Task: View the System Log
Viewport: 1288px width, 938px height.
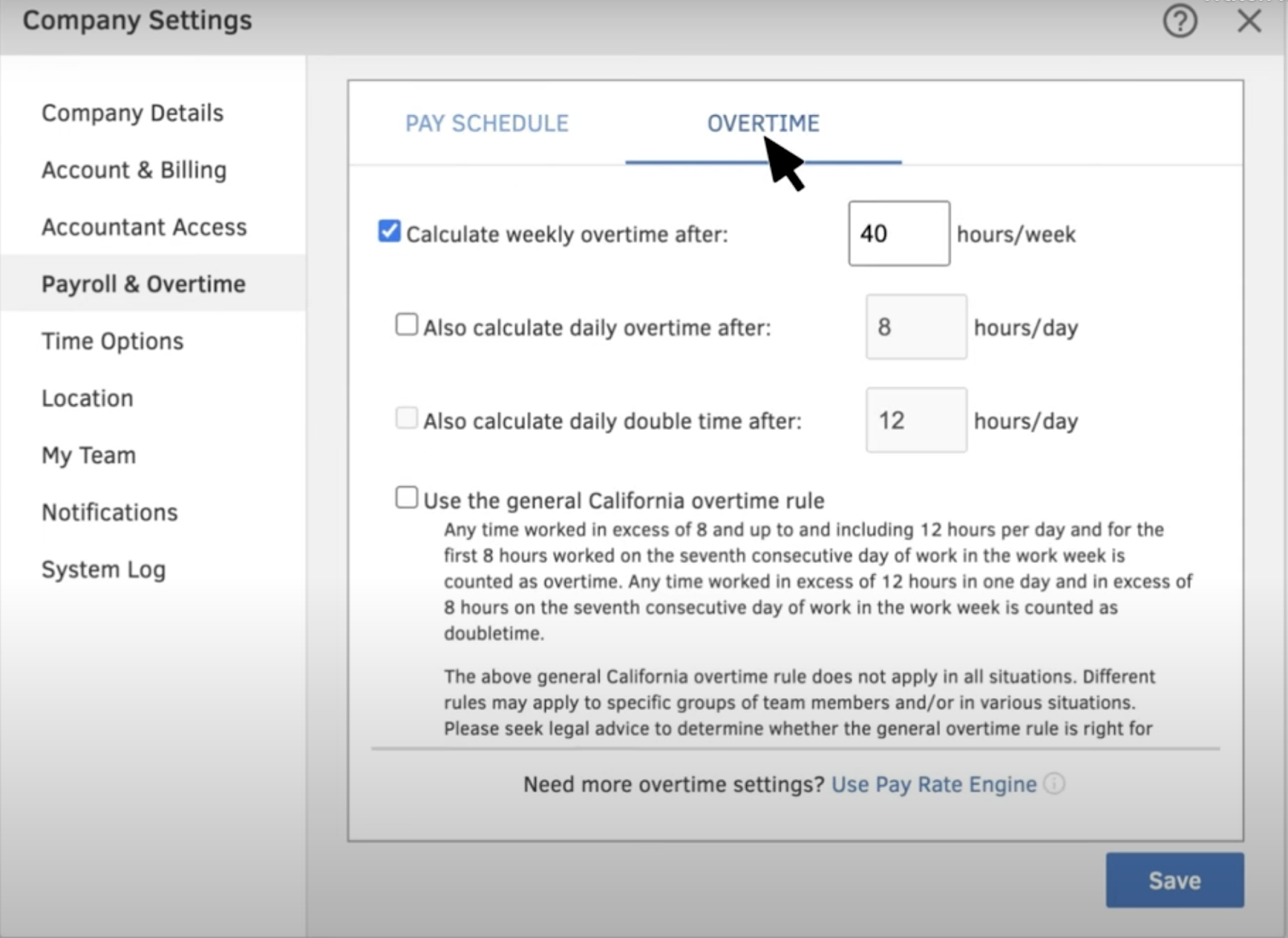Action: (103, 569)
